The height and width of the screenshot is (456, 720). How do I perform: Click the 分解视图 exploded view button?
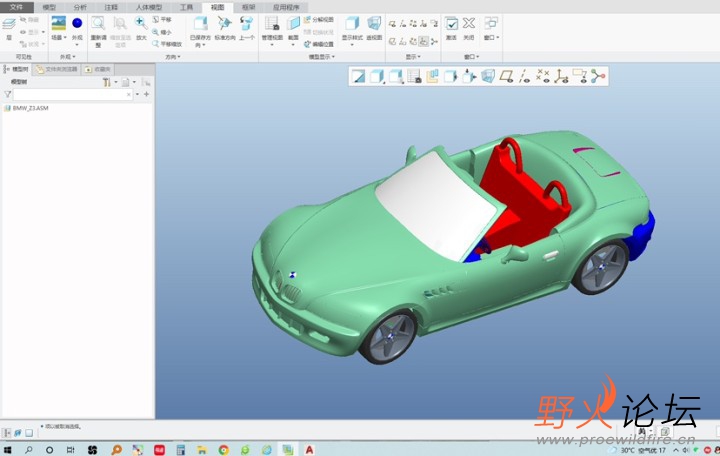(319, 20)
